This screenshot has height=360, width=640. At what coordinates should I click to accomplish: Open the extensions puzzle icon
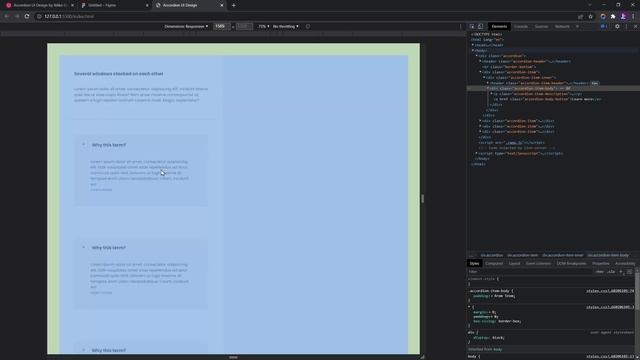[613, 16]
